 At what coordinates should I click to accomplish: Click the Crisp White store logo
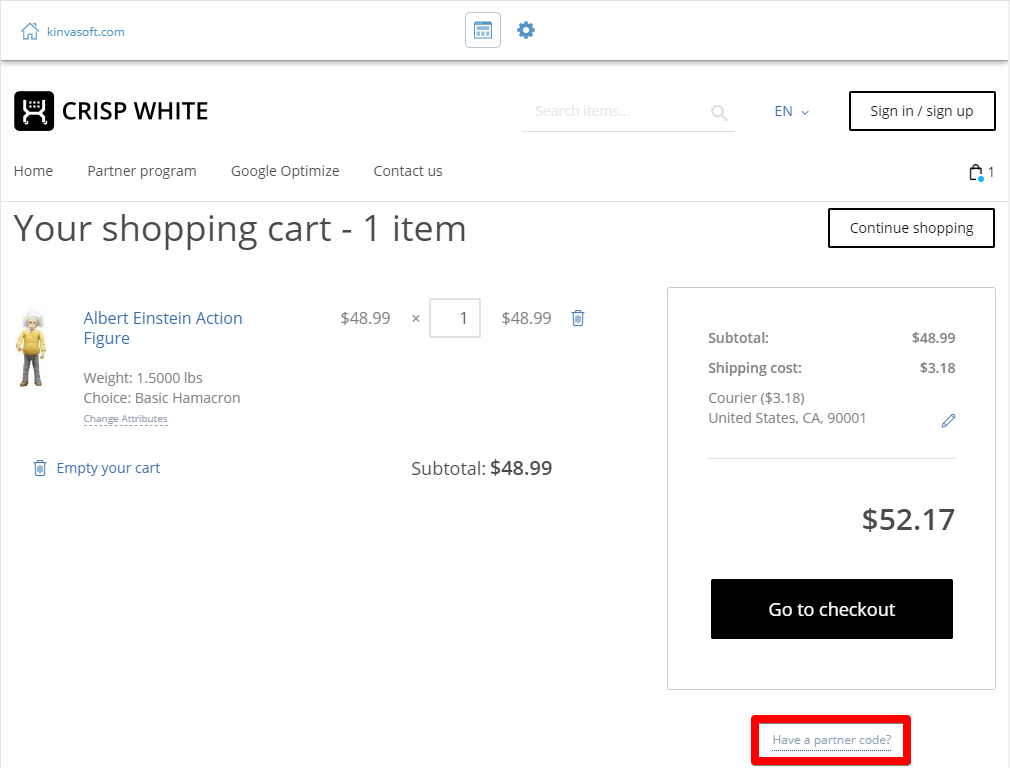coord(111,111)
